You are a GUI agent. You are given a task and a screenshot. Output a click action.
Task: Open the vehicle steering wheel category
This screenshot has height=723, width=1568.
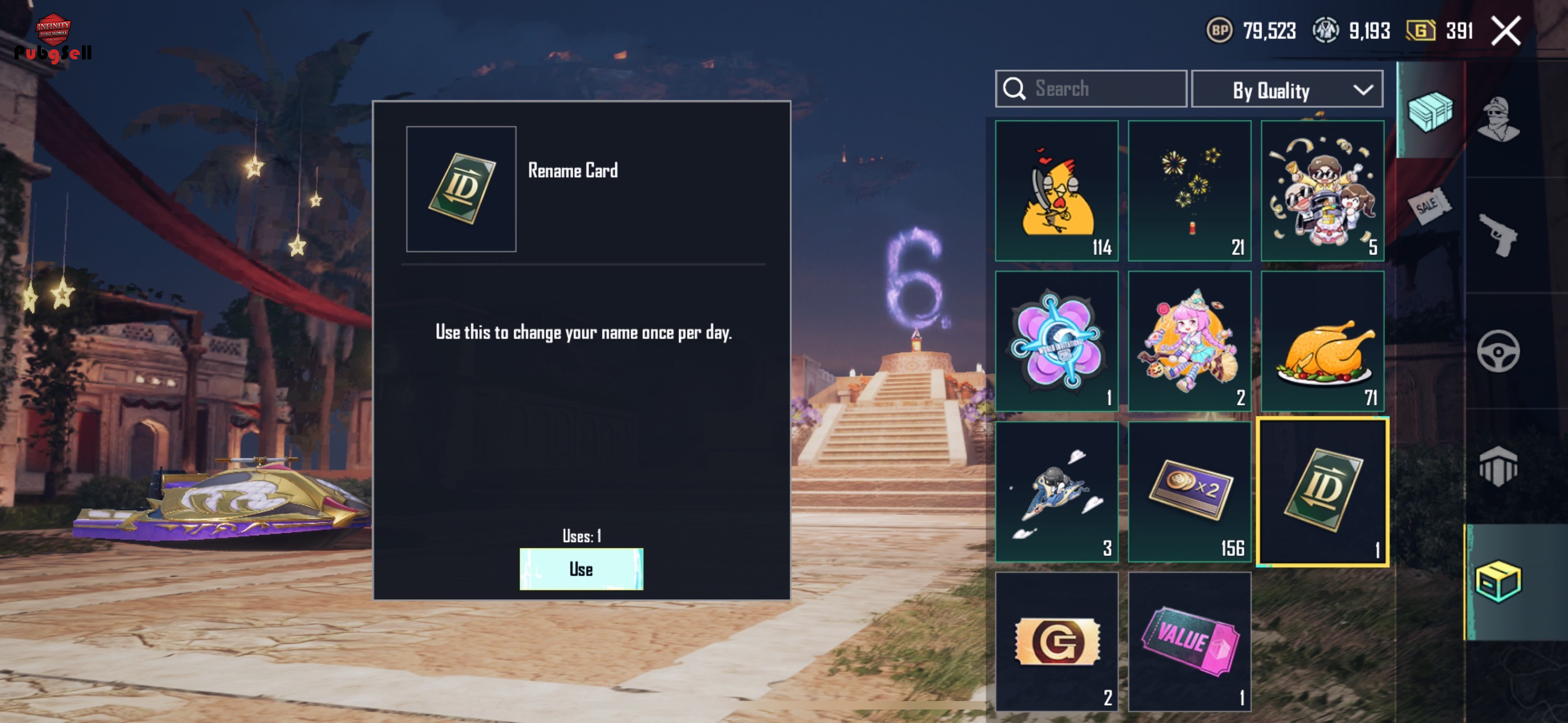tap(1498, 351)
